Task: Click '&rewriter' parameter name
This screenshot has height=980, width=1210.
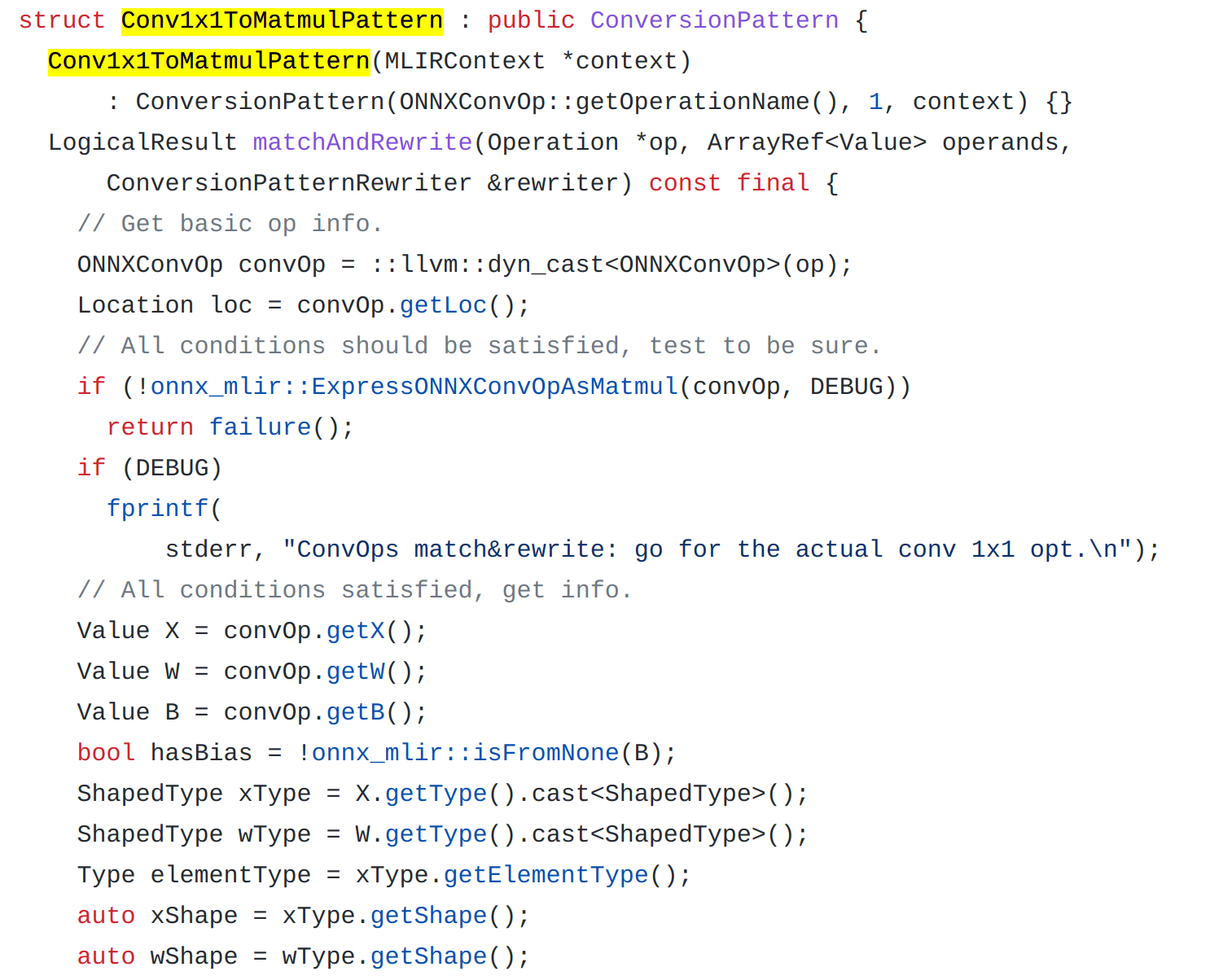Action: click(x=553, y=183)
